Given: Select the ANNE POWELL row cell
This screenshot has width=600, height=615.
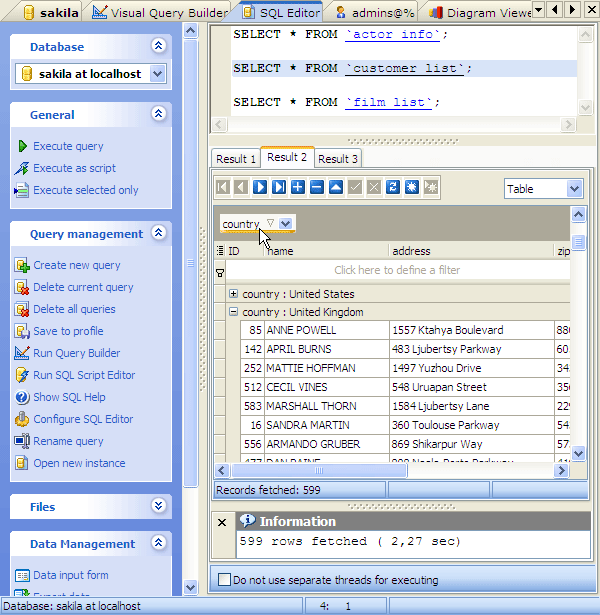Looking at the screenshot, I should point(327,330).
